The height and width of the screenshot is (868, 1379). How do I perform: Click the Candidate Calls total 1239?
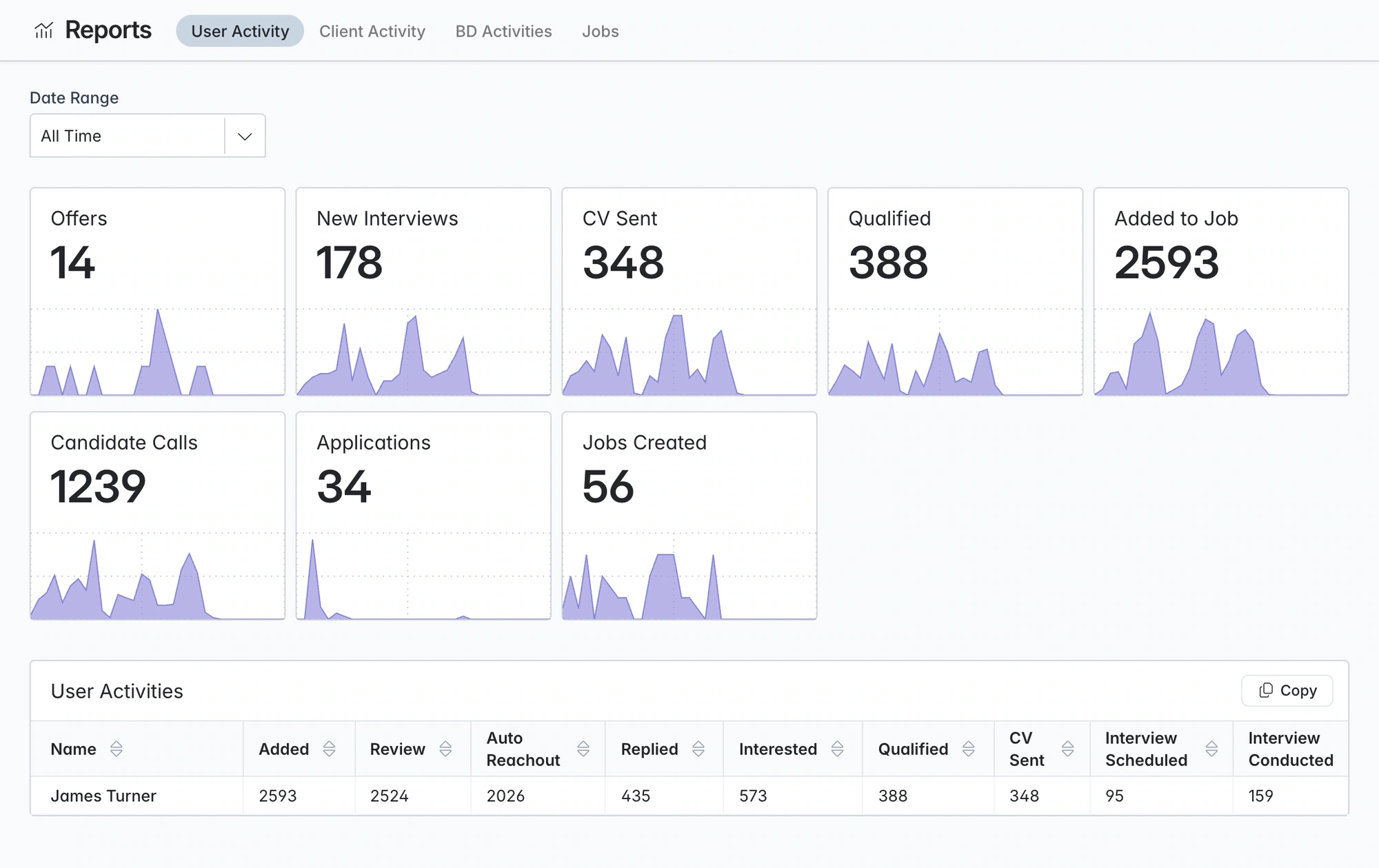tap(98, 486)
